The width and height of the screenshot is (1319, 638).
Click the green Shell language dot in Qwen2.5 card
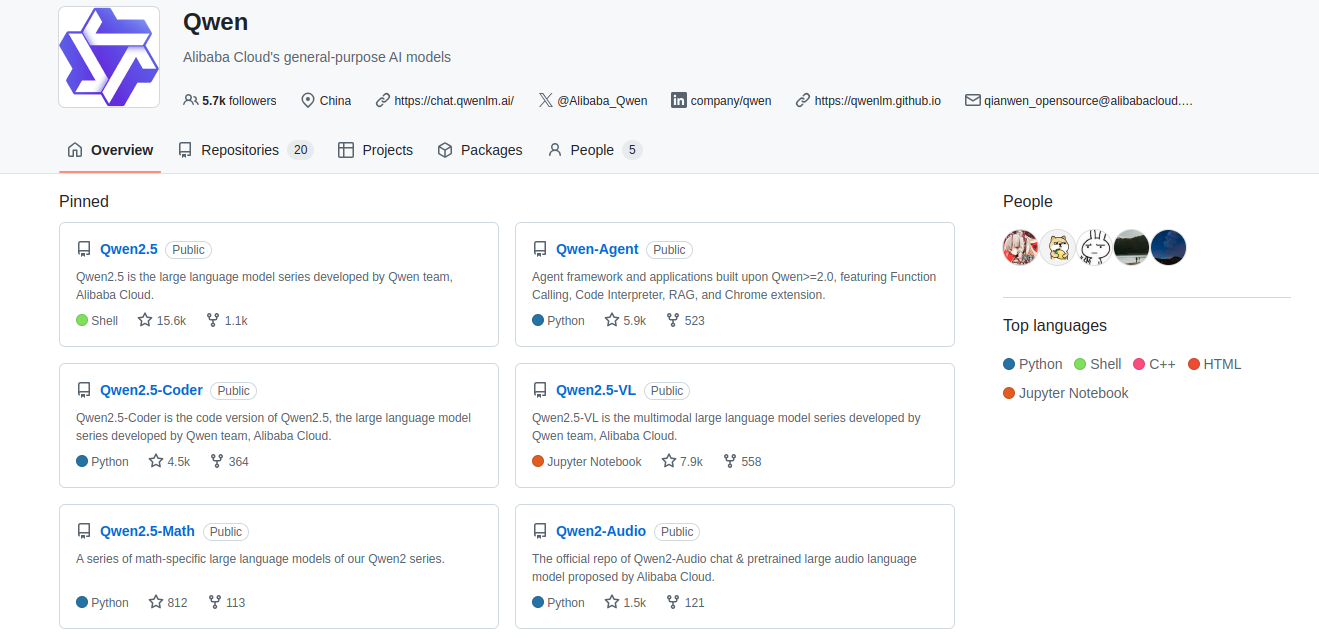(82, 321)
